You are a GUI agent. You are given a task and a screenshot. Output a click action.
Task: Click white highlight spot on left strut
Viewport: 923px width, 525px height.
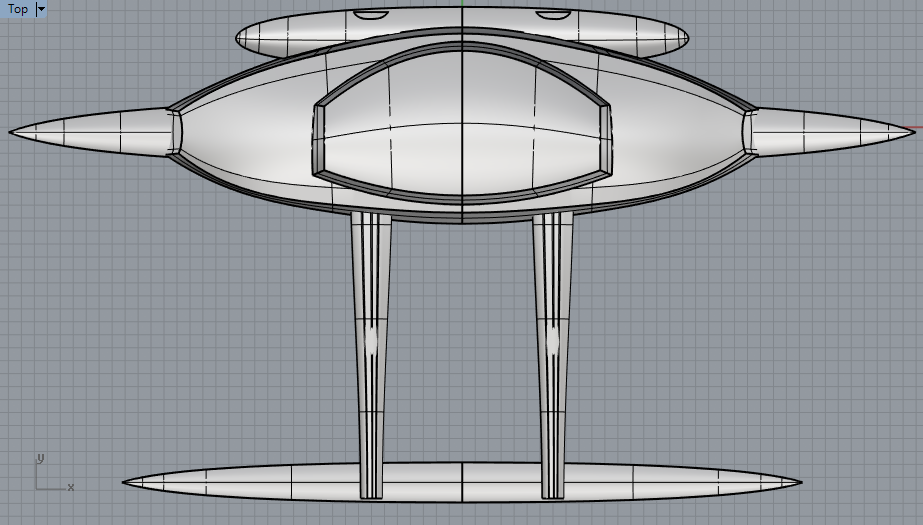coord(371,342)
